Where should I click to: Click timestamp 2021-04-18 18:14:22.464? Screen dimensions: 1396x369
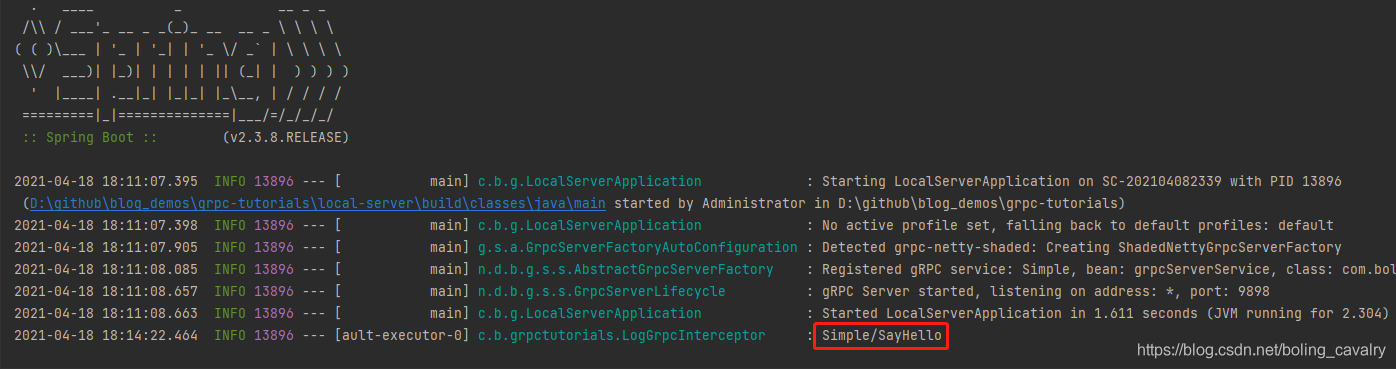tap(106, 335)
